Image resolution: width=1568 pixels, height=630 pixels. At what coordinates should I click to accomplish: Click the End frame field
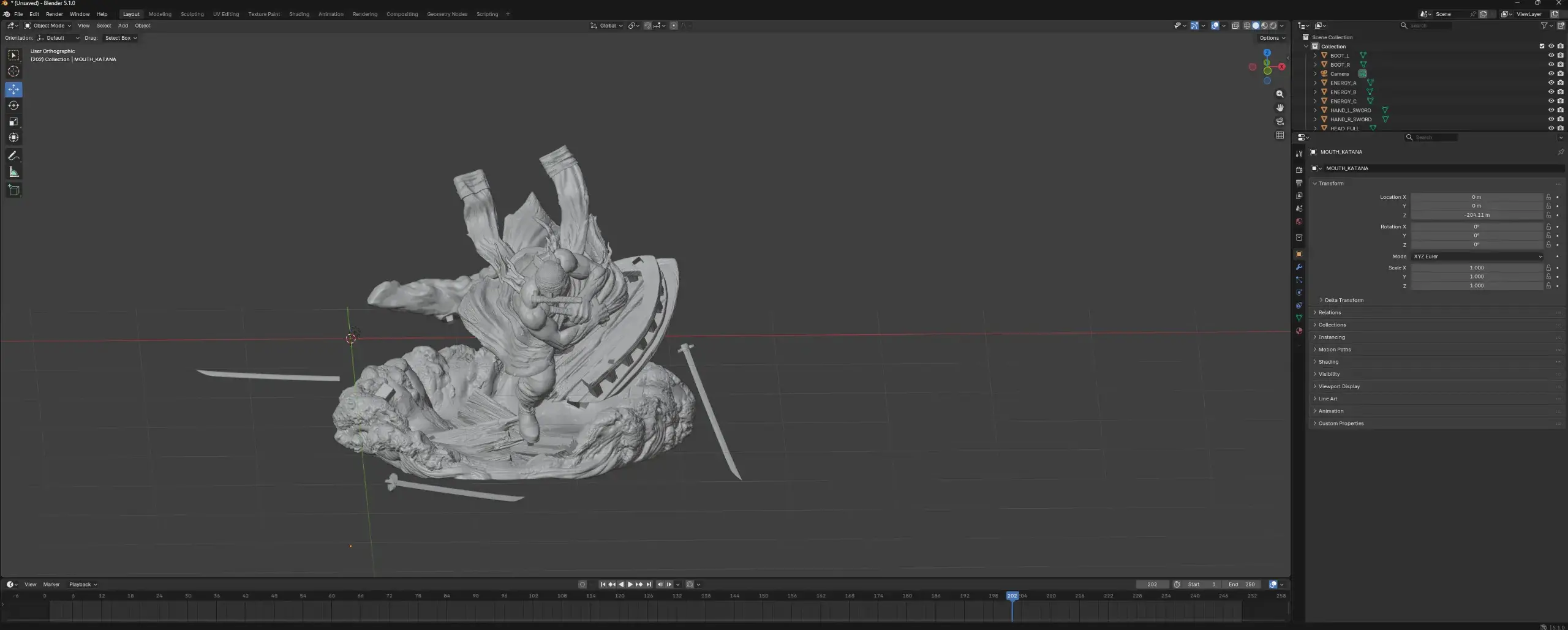coord(1242,585)
